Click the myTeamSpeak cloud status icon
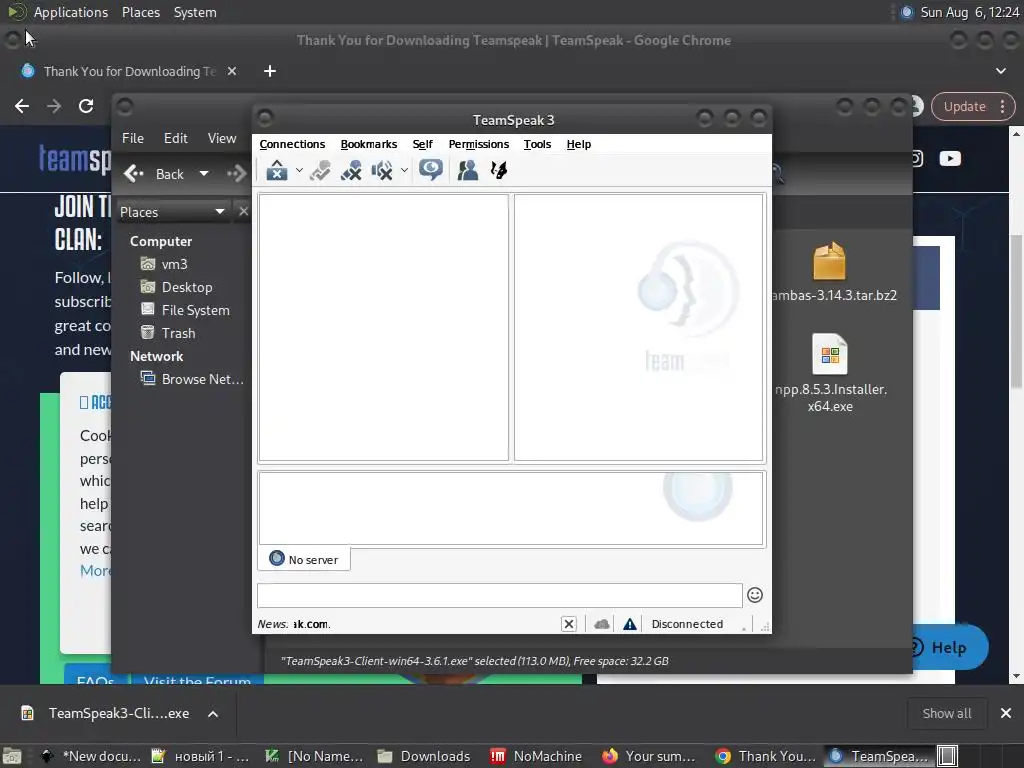This screenshot has height=768, width=1024. click(x=601, y=624)
